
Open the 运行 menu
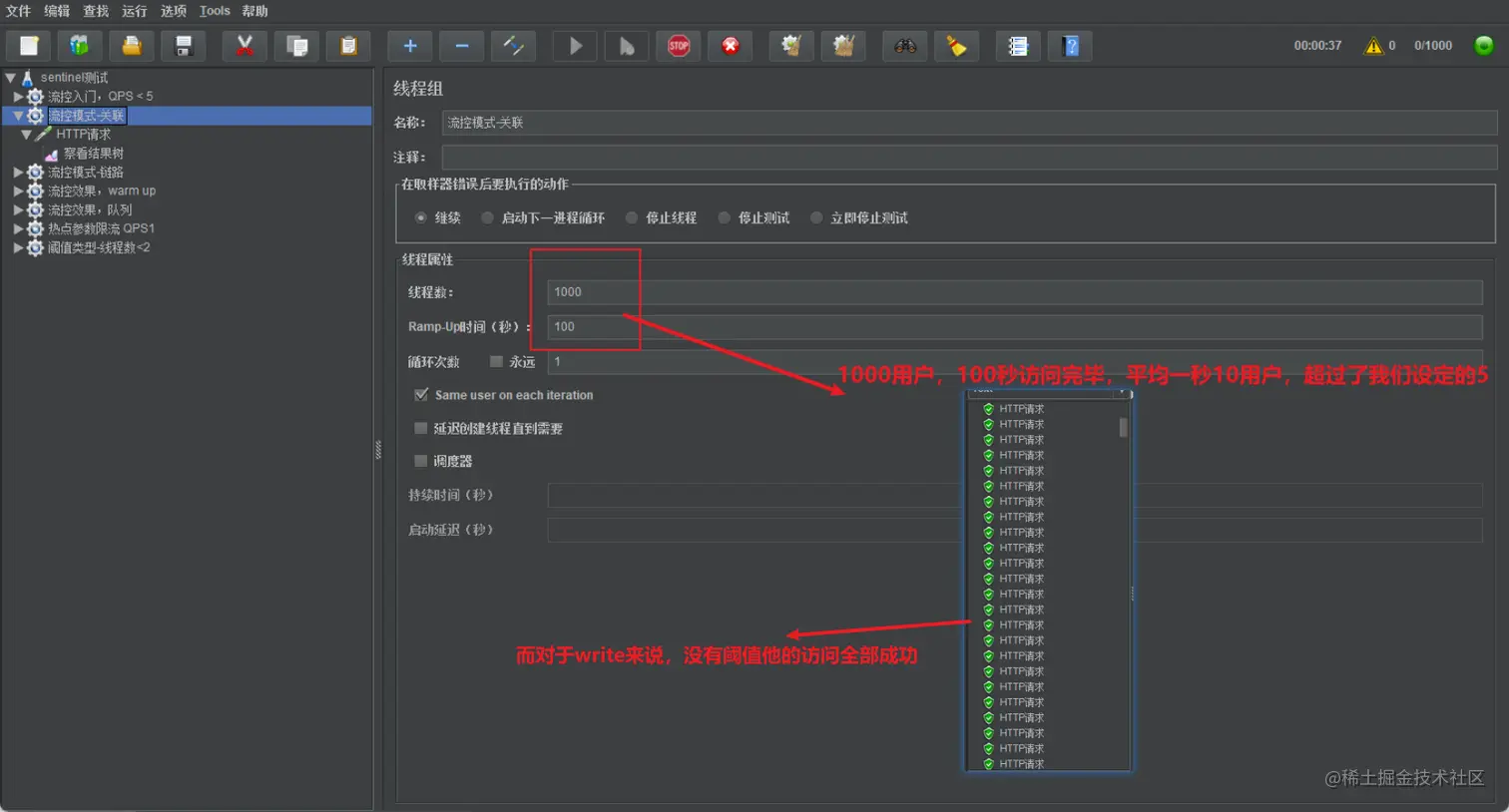(x=134, y=11)
